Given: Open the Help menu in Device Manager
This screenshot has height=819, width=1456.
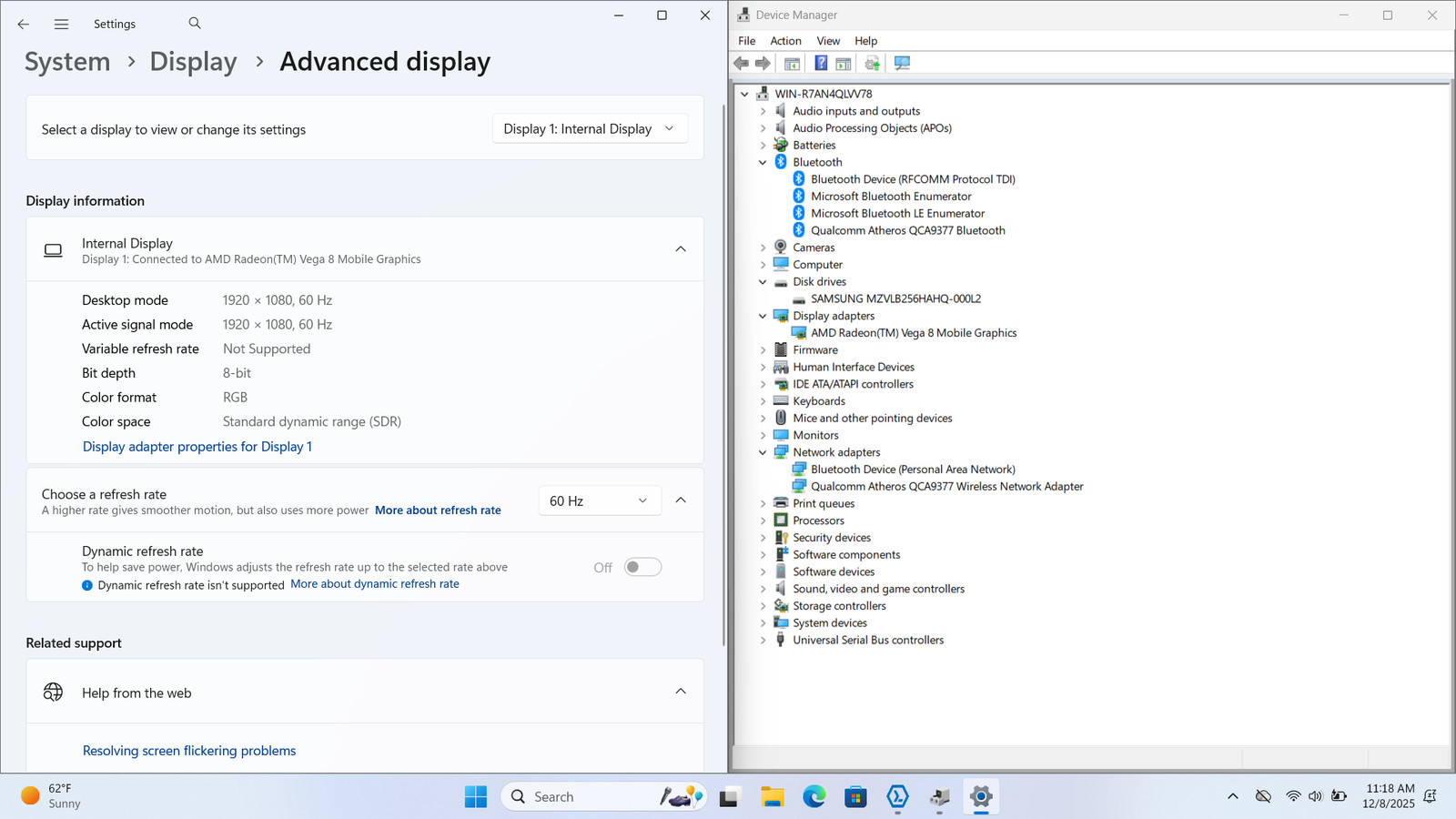Looking at the screenshot, I should point(866,41).
